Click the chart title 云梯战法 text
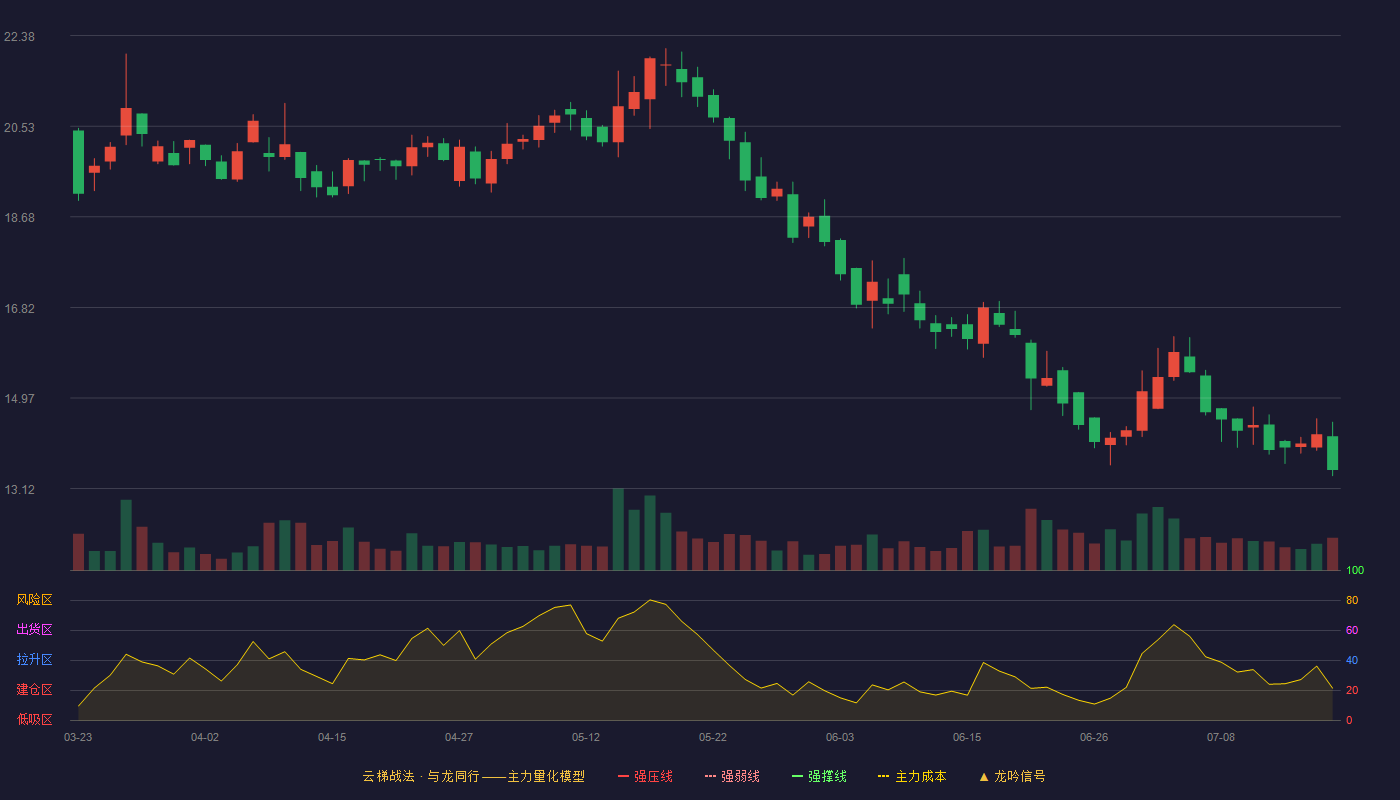This screenshot has width=1400, height=800. coord(388,776)
